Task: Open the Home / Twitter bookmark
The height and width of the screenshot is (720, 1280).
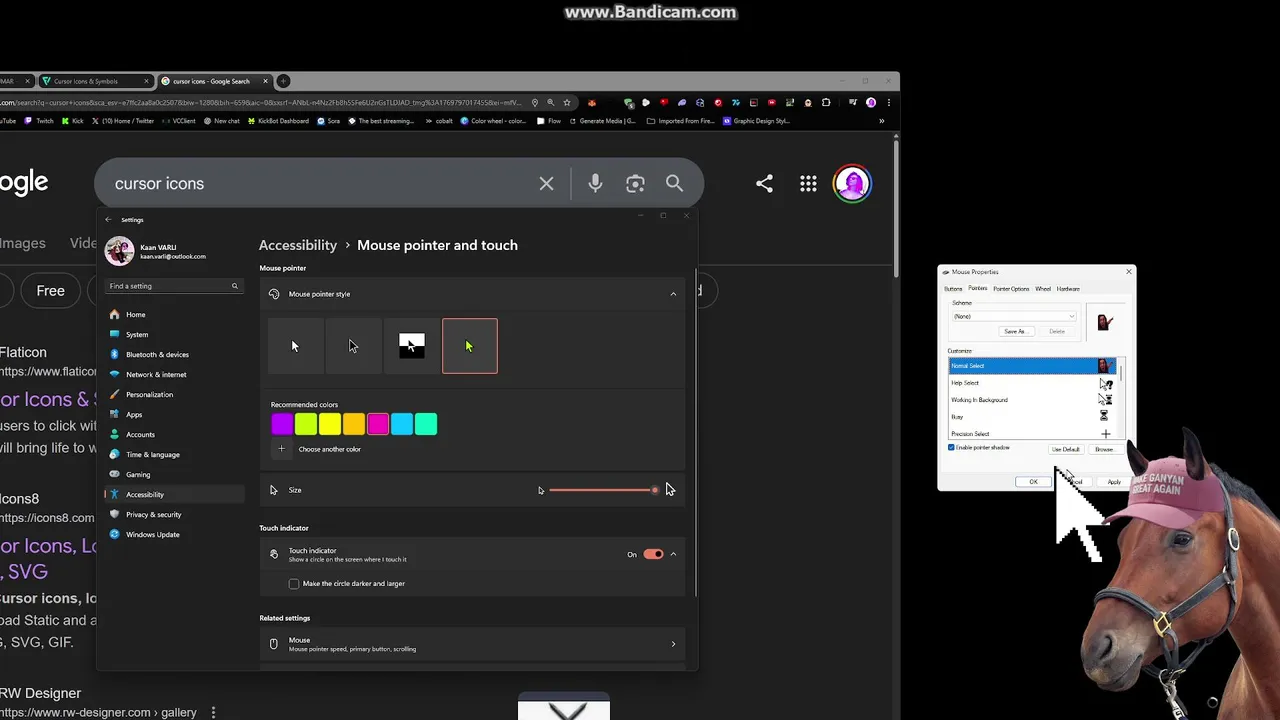Action: click(x=124, y=121)
